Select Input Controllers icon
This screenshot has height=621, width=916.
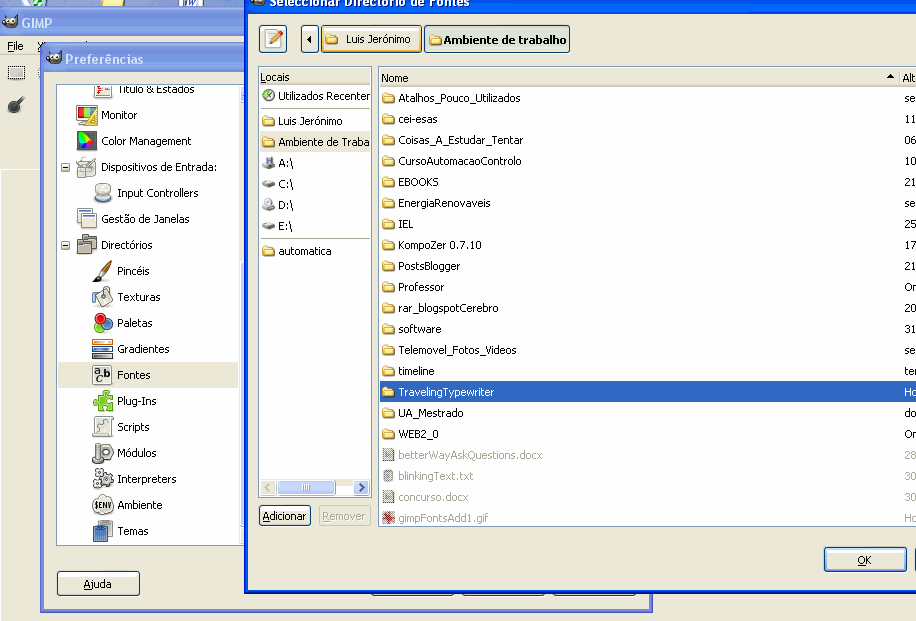103,193
